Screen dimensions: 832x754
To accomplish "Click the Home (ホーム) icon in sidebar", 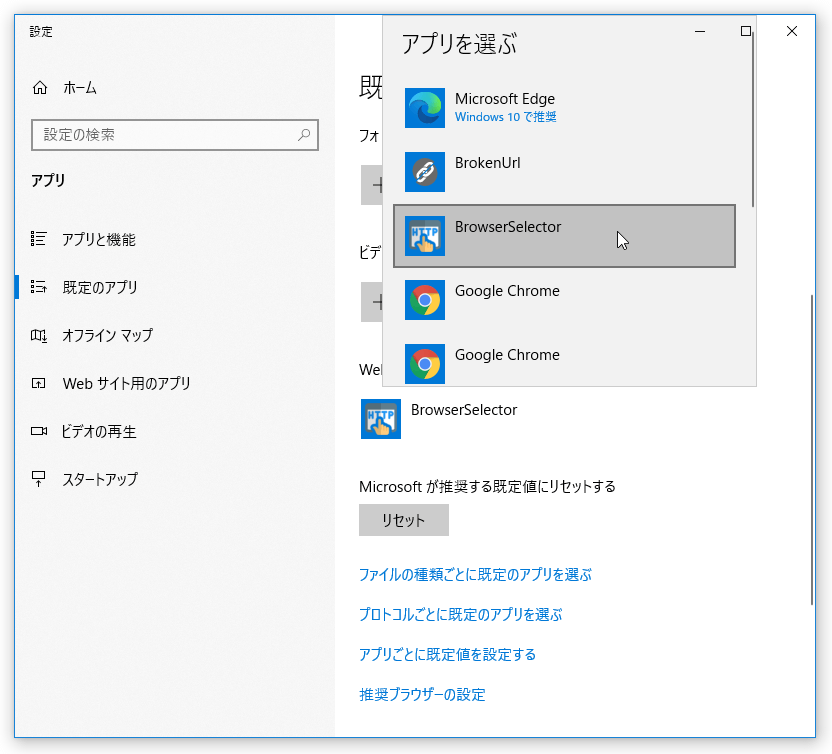I will [x=40, y=88].
